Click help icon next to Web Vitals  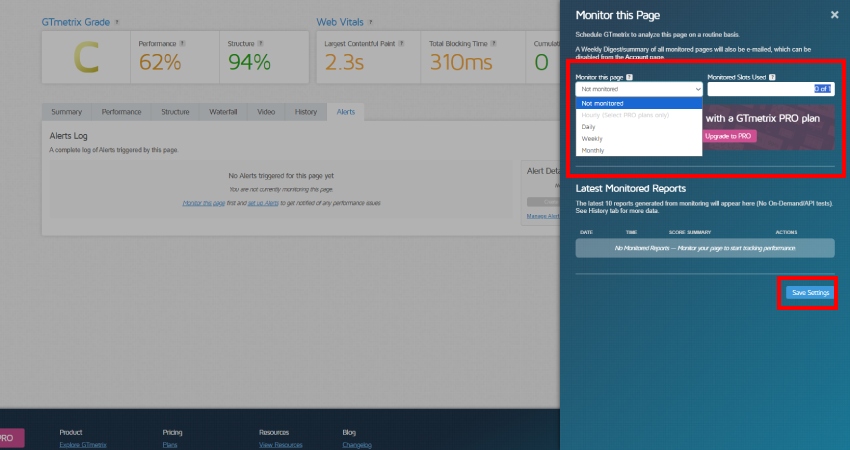(370, 22)
